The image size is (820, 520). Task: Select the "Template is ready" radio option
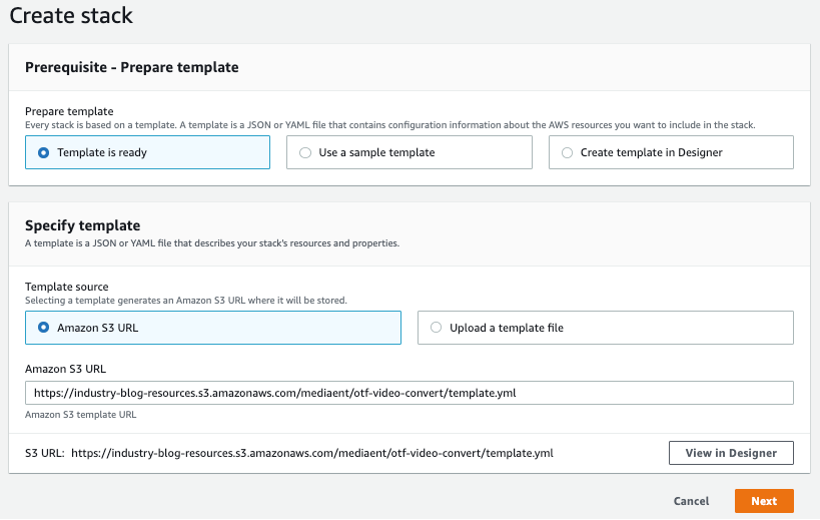pos(43,153)
